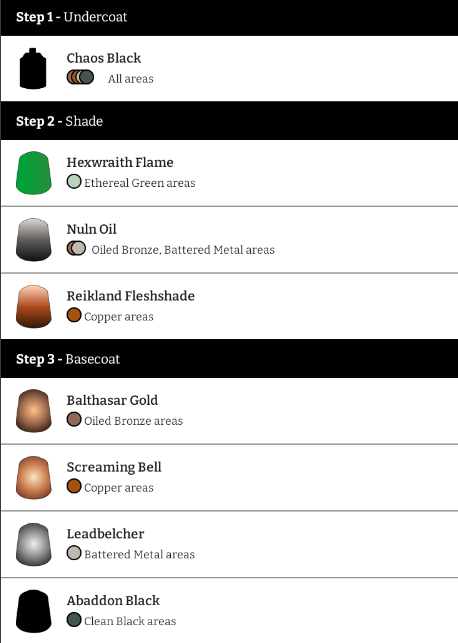Select the Copper swatch under Reikland Fleshshade

point(74,315)
